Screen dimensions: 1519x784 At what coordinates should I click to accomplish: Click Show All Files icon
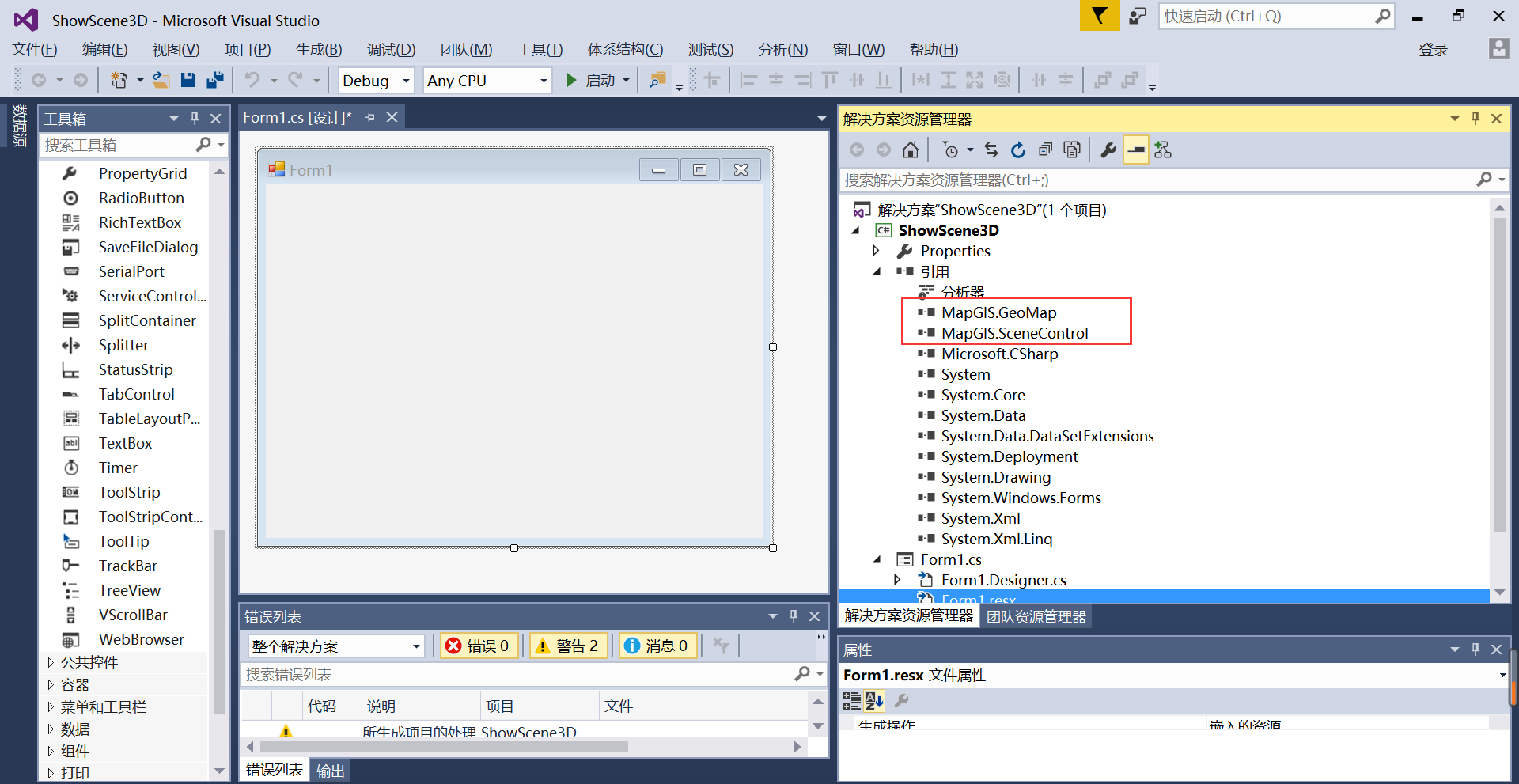pyautogui.click(x=1072, y=150)
